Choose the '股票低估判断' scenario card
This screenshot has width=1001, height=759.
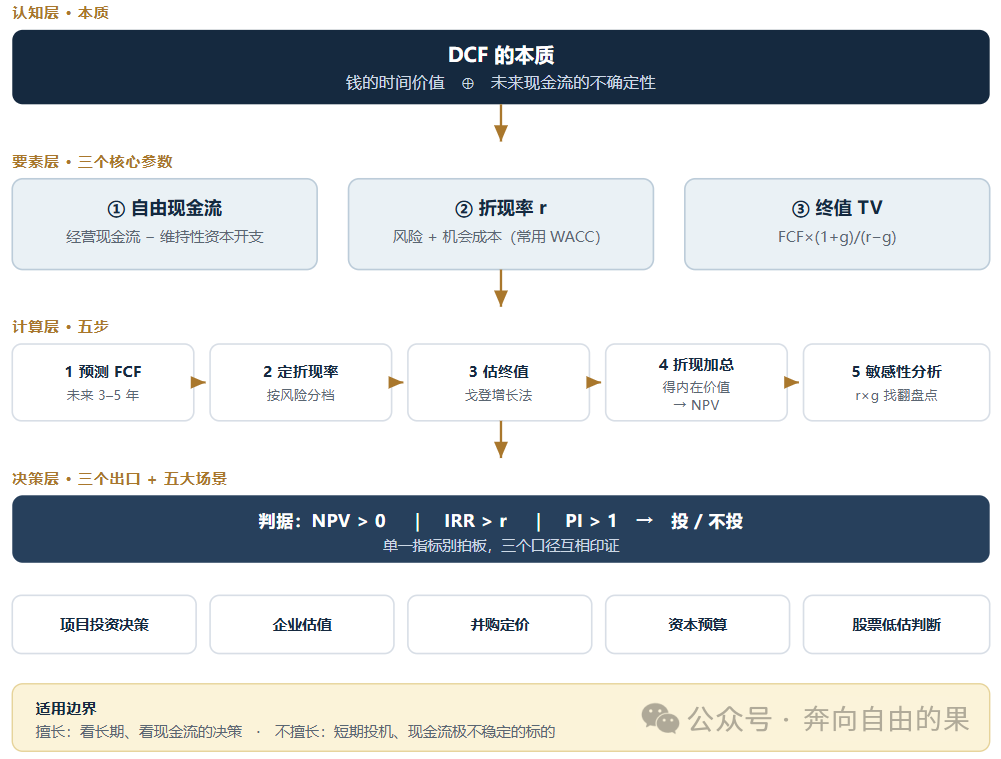click(x=896, y=624)
